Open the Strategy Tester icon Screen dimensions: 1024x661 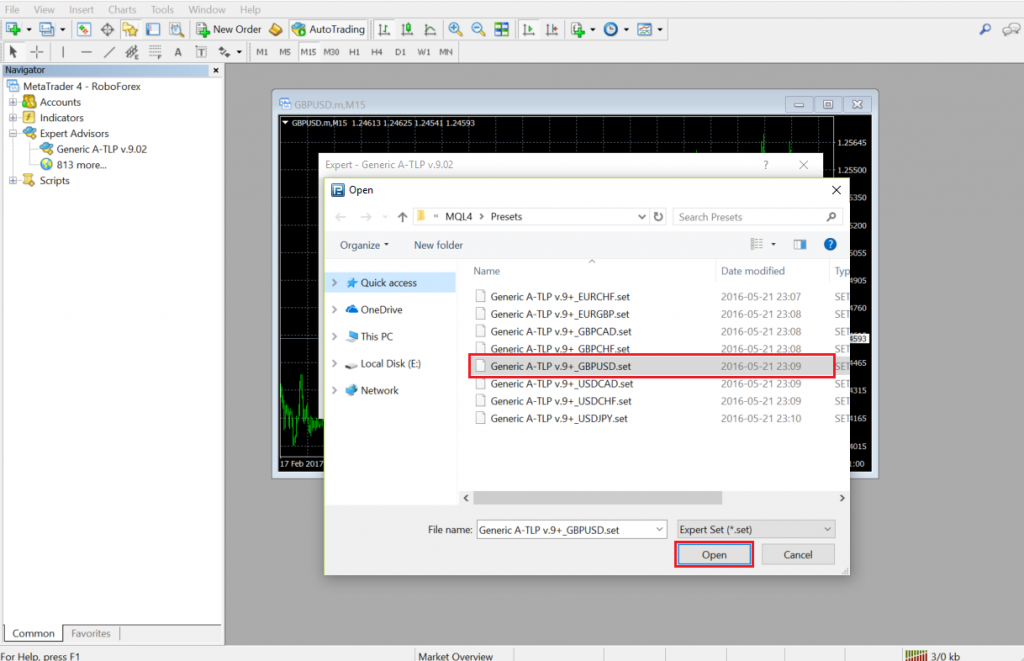pyautogui.click(x=176, y=29)
